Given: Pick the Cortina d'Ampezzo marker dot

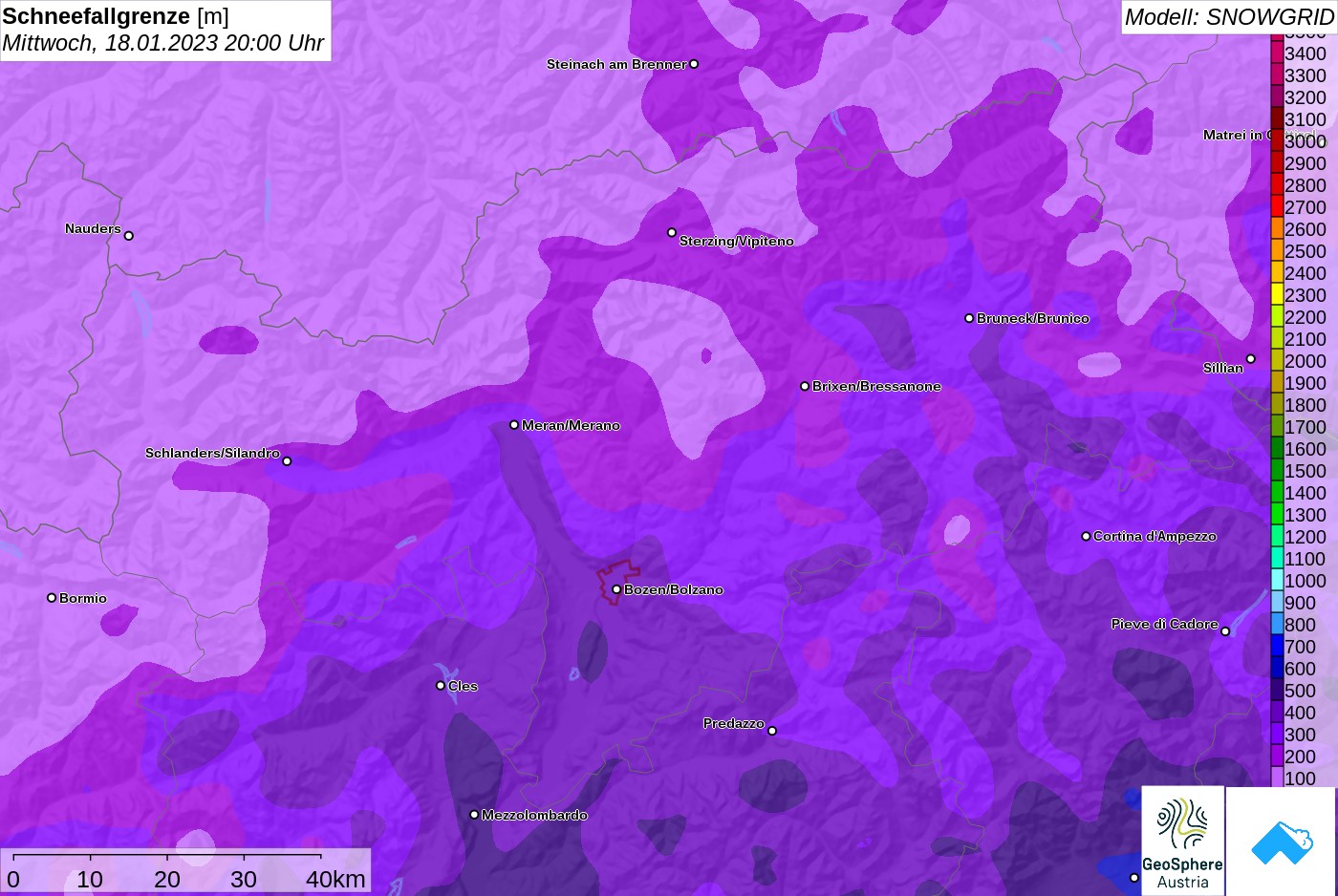Looking at the screenshot, I should tap(1086, 536).
